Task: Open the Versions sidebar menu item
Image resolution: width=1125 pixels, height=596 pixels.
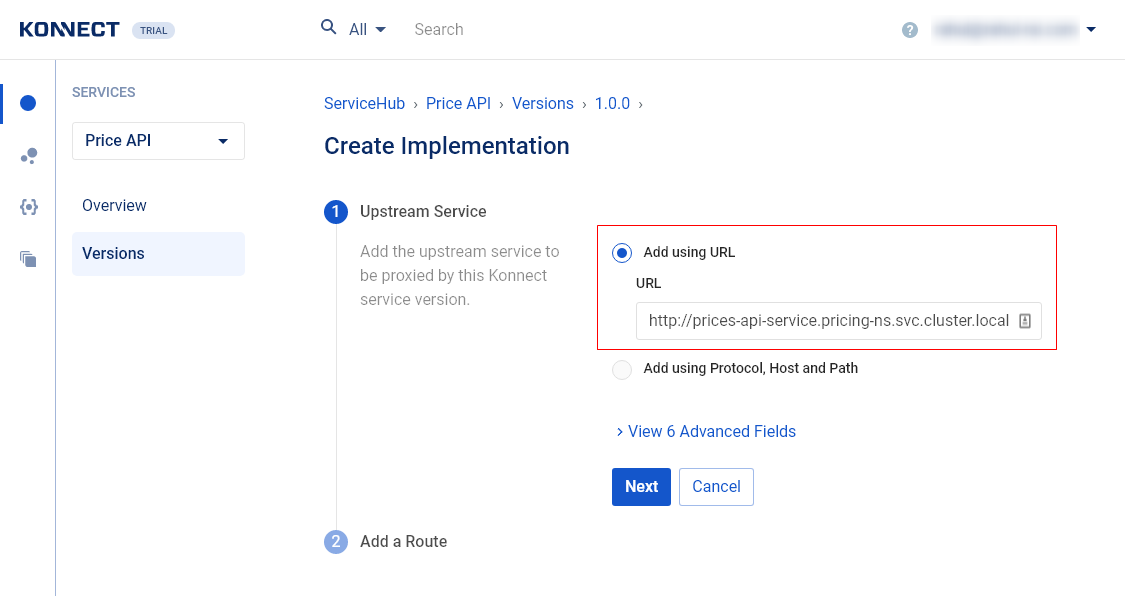Action: 158,254
